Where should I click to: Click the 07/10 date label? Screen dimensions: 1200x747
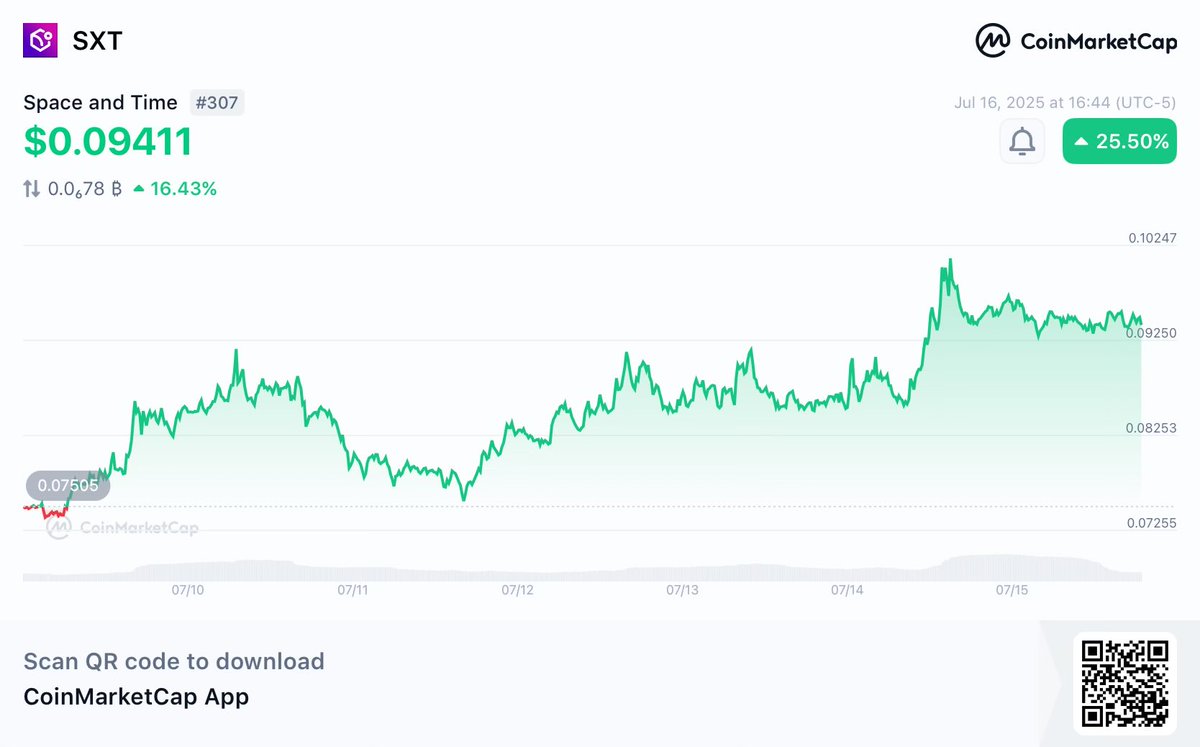(x=188, y=591)
